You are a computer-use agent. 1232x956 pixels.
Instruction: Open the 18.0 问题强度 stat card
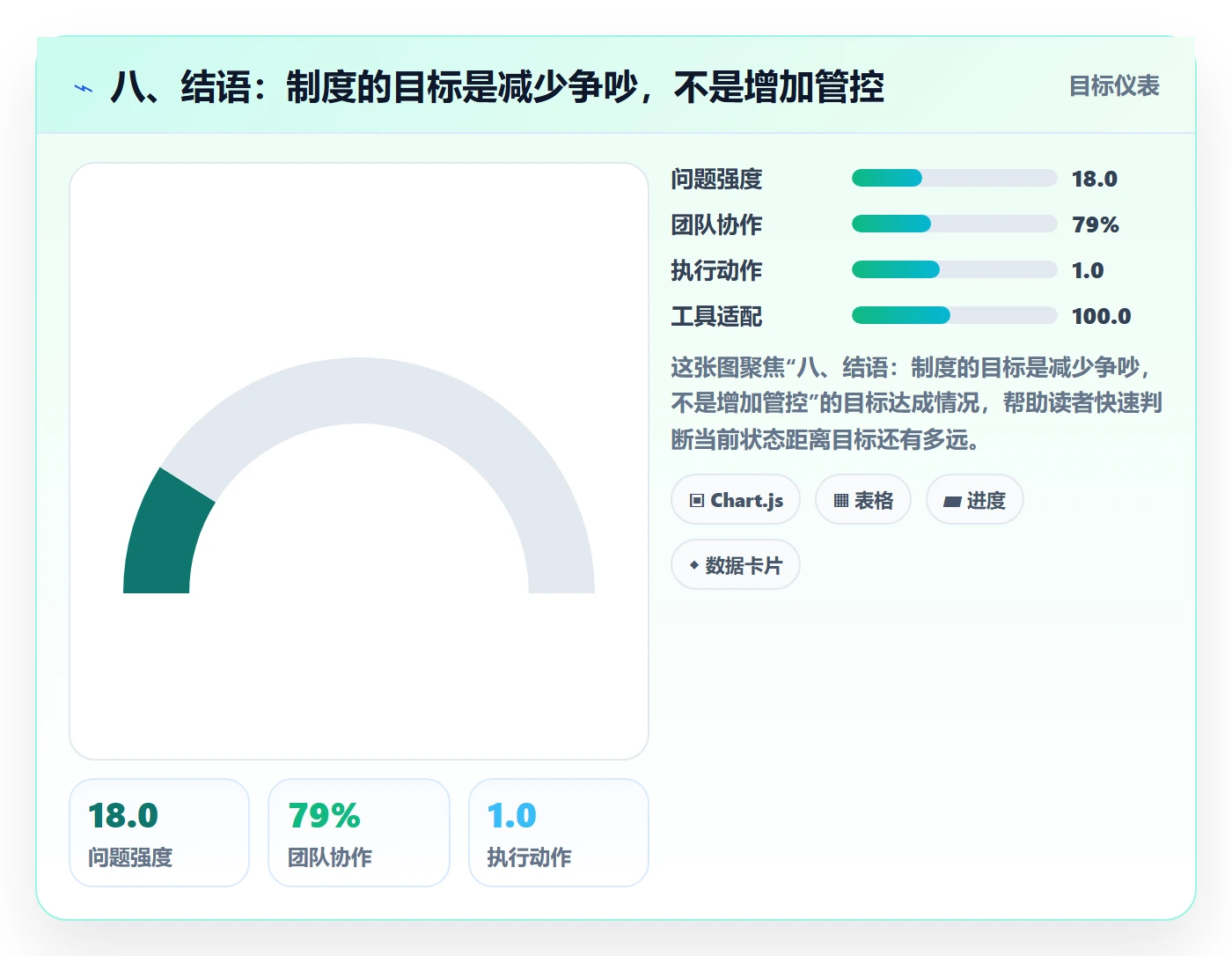pos(159,833)
